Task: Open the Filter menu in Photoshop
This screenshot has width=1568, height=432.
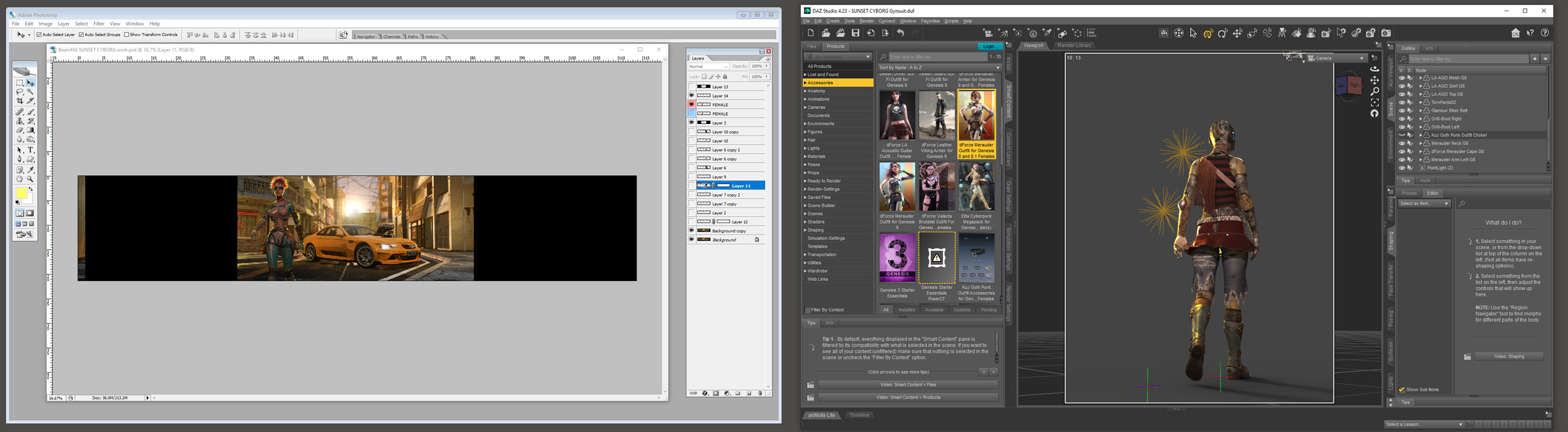Action: [x=99, y=24]
